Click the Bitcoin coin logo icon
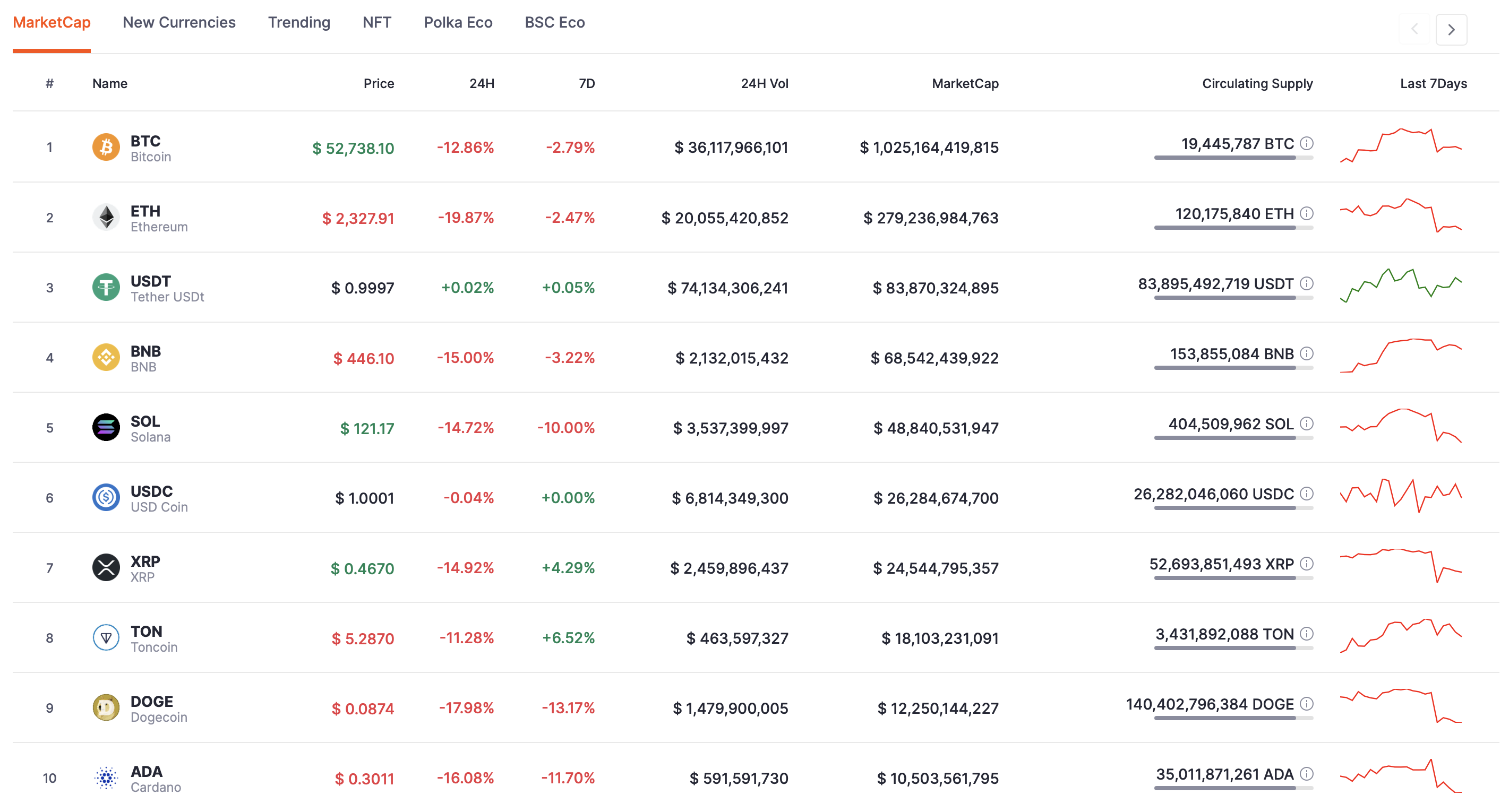 (x=106, y=147)
